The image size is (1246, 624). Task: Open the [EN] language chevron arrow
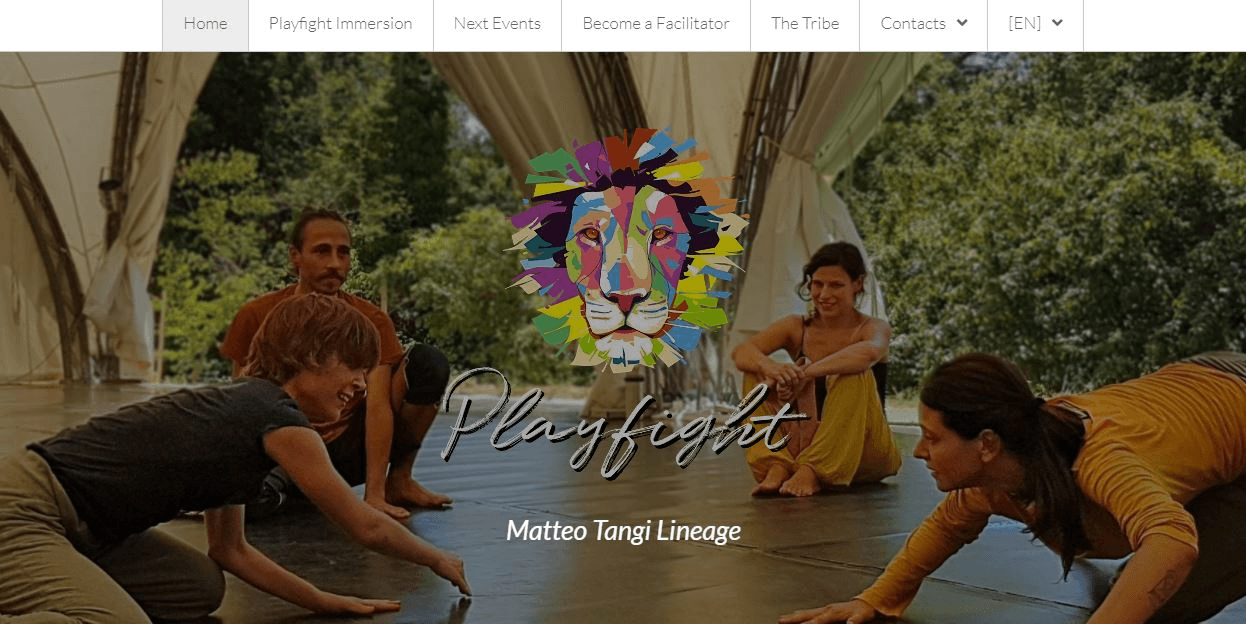tap(1057, 23)
